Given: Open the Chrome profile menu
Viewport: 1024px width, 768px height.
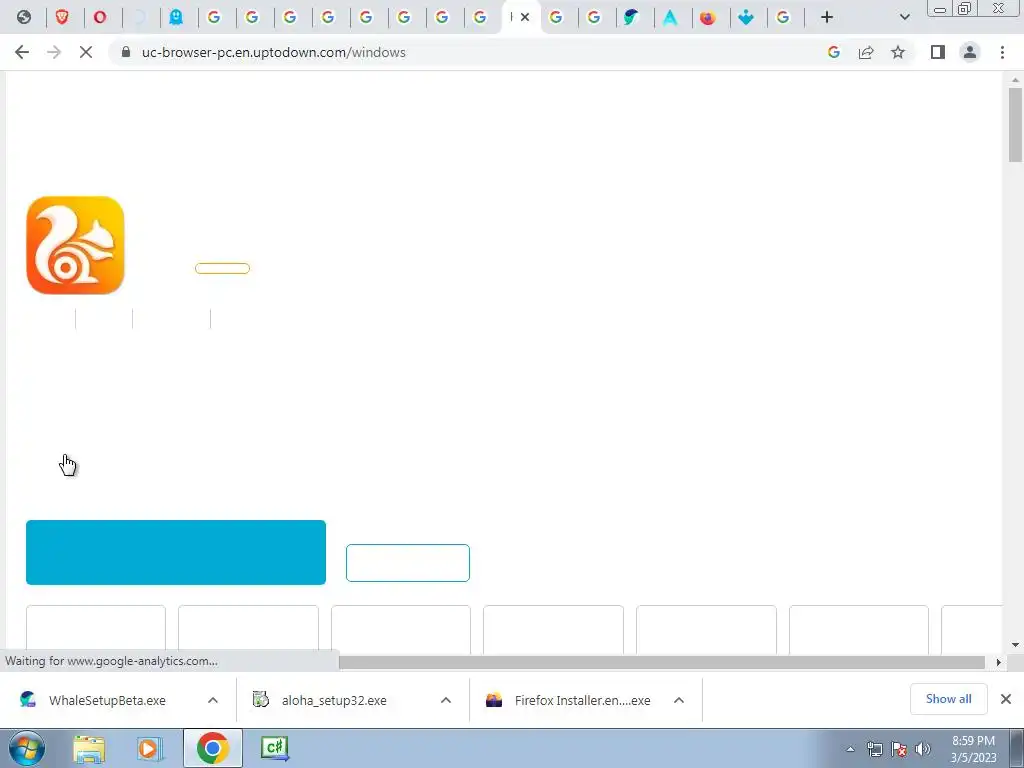Looking at the screenshot, I should coord(970,52).
